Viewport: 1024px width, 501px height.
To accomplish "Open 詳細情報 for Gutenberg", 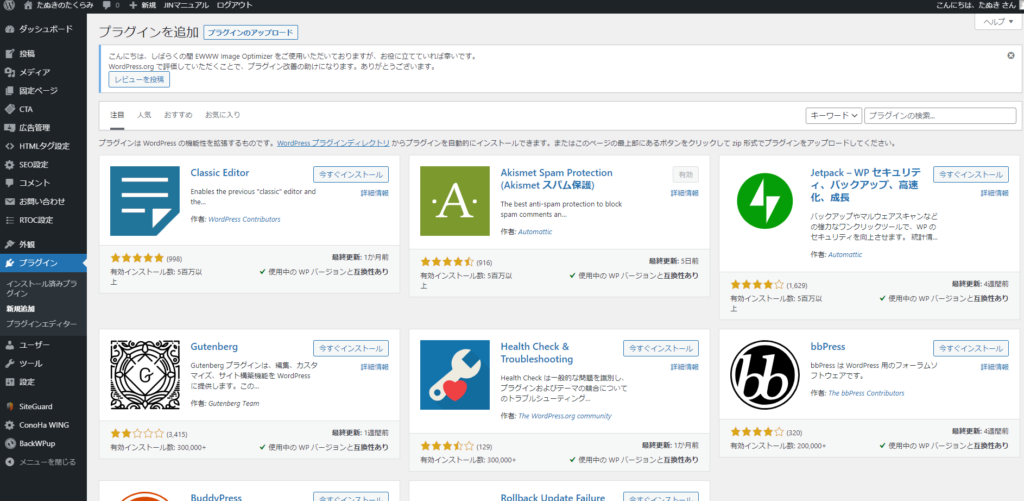I will click(375, 367).
